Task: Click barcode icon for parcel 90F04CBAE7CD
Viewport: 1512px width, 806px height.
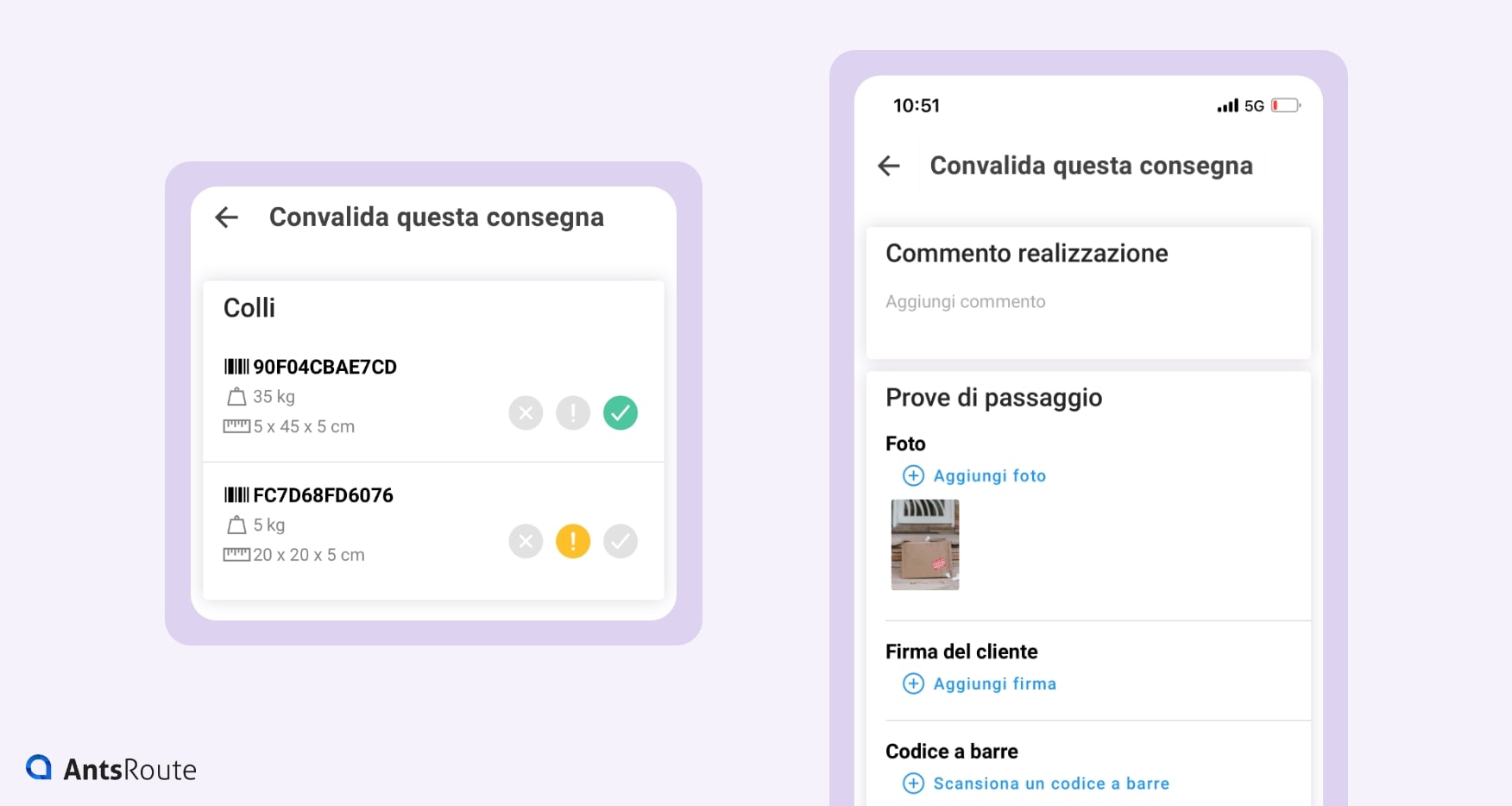Action: pyautogui.click(x=236, y=367)
